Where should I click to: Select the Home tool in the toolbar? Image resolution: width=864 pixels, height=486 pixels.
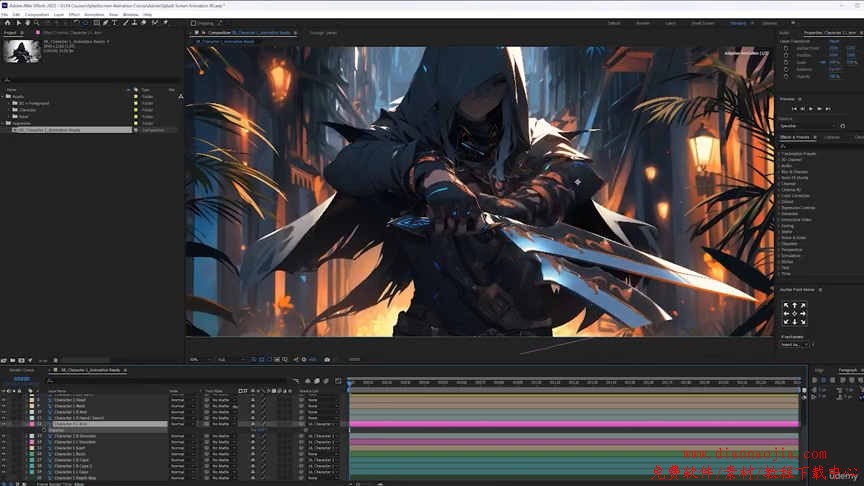(6, 23)
